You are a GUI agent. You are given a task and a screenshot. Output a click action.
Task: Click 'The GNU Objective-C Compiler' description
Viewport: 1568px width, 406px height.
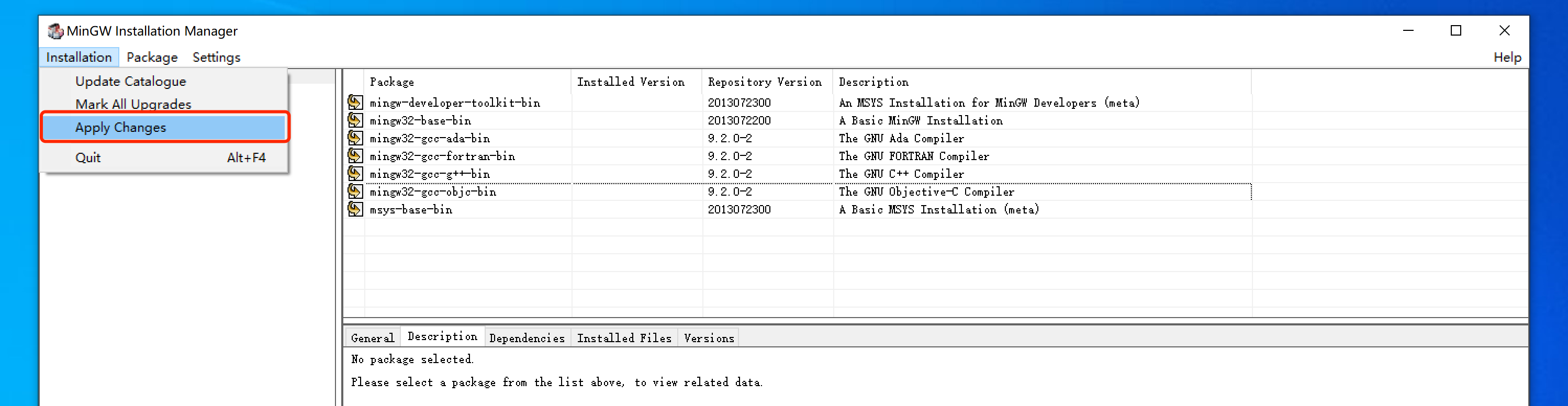[x=926, y=191]
